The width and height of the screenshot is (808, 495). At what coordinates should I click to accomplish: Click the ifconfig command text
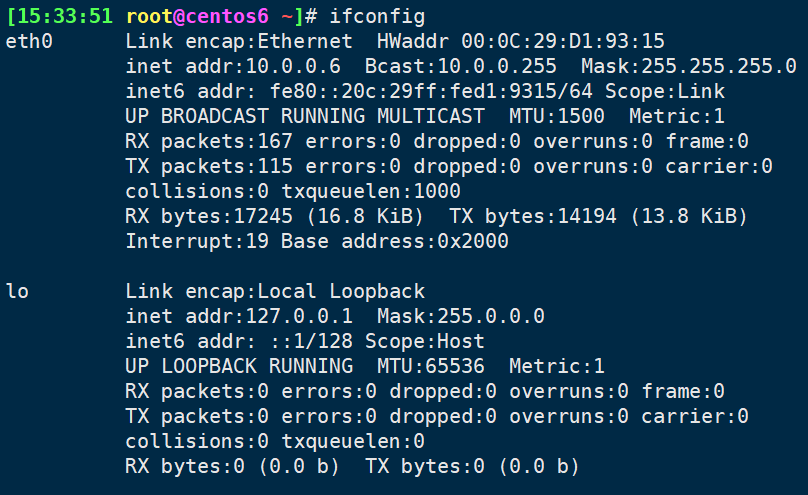point(377,16)
